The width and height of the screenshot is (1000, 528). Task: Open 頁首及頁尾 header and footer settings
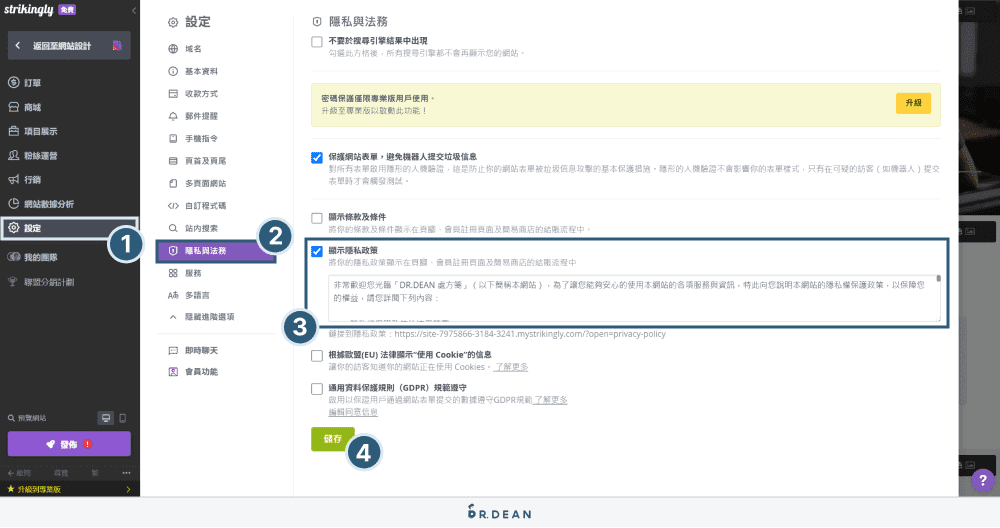[197, 161]
